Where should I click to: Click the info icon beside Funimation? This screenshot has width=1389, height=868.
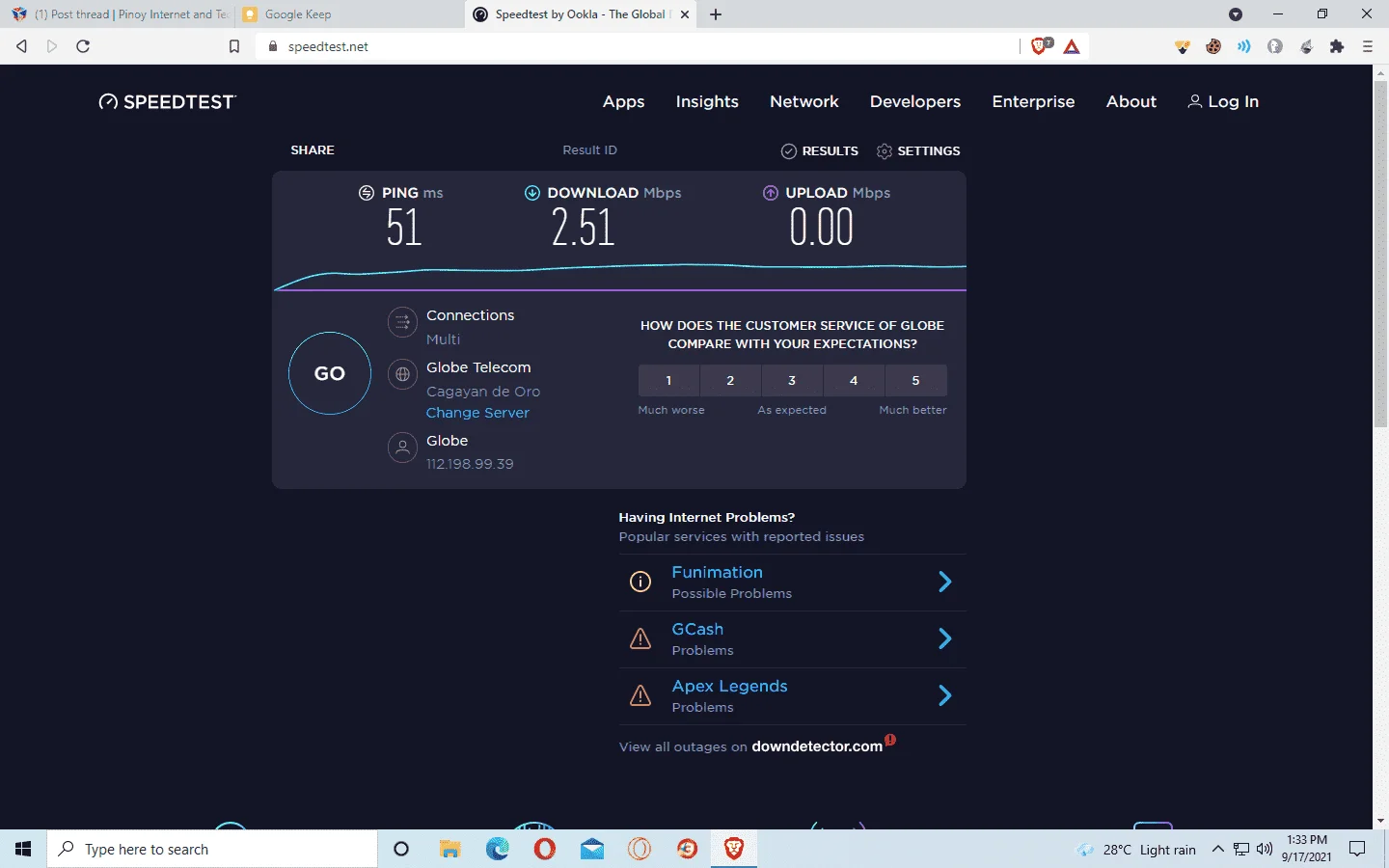640,582
